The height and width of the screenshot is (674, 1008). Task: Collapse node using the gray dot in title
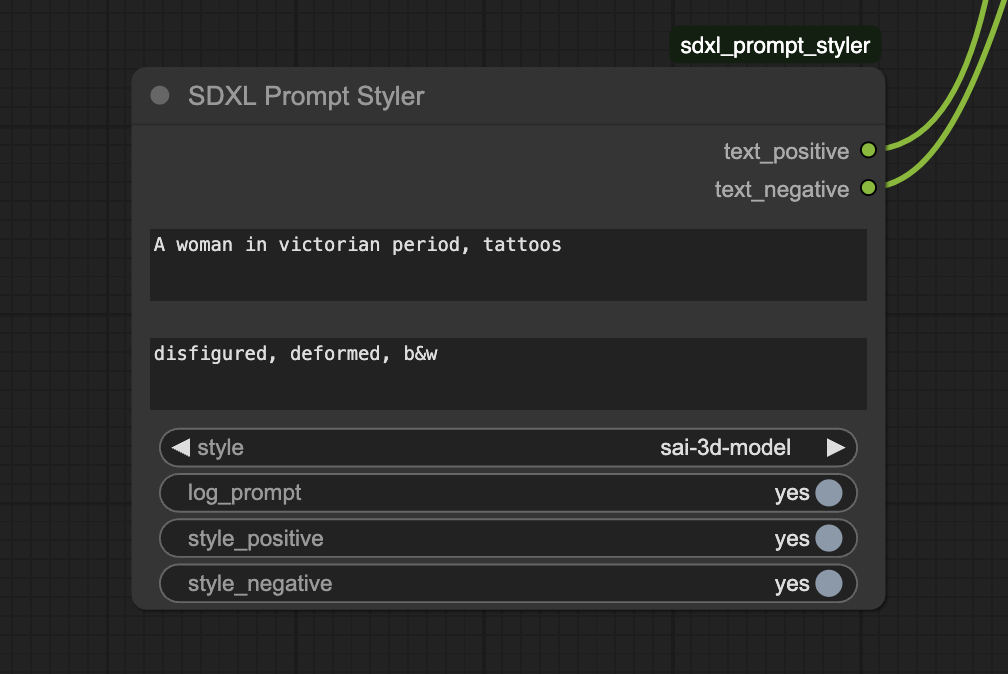coord(159,96)
